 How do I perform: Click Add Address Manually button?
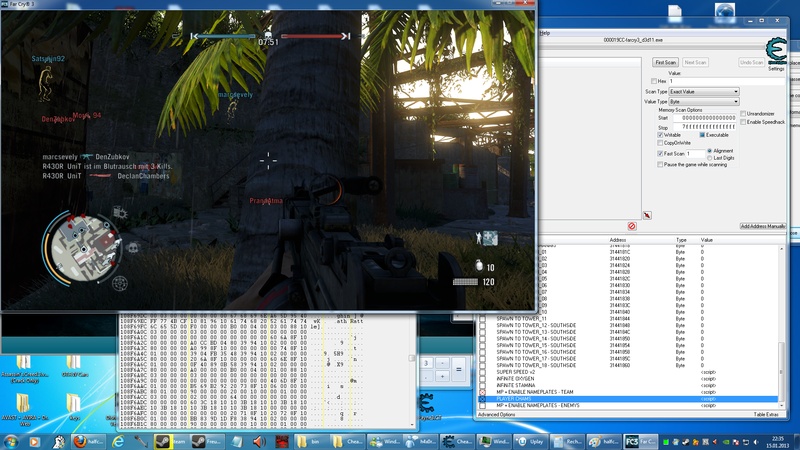(763, 226)
